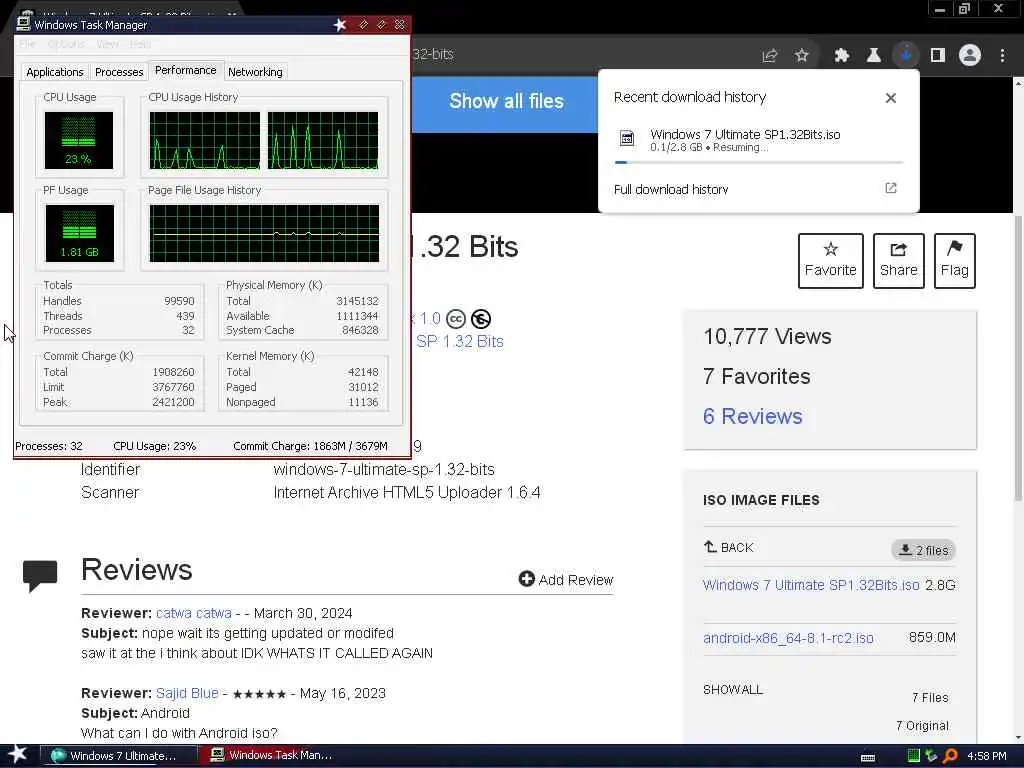Download all with the 2 files button
The height and width of the screenshot is (768, 1024).
(x=923, y=550)
